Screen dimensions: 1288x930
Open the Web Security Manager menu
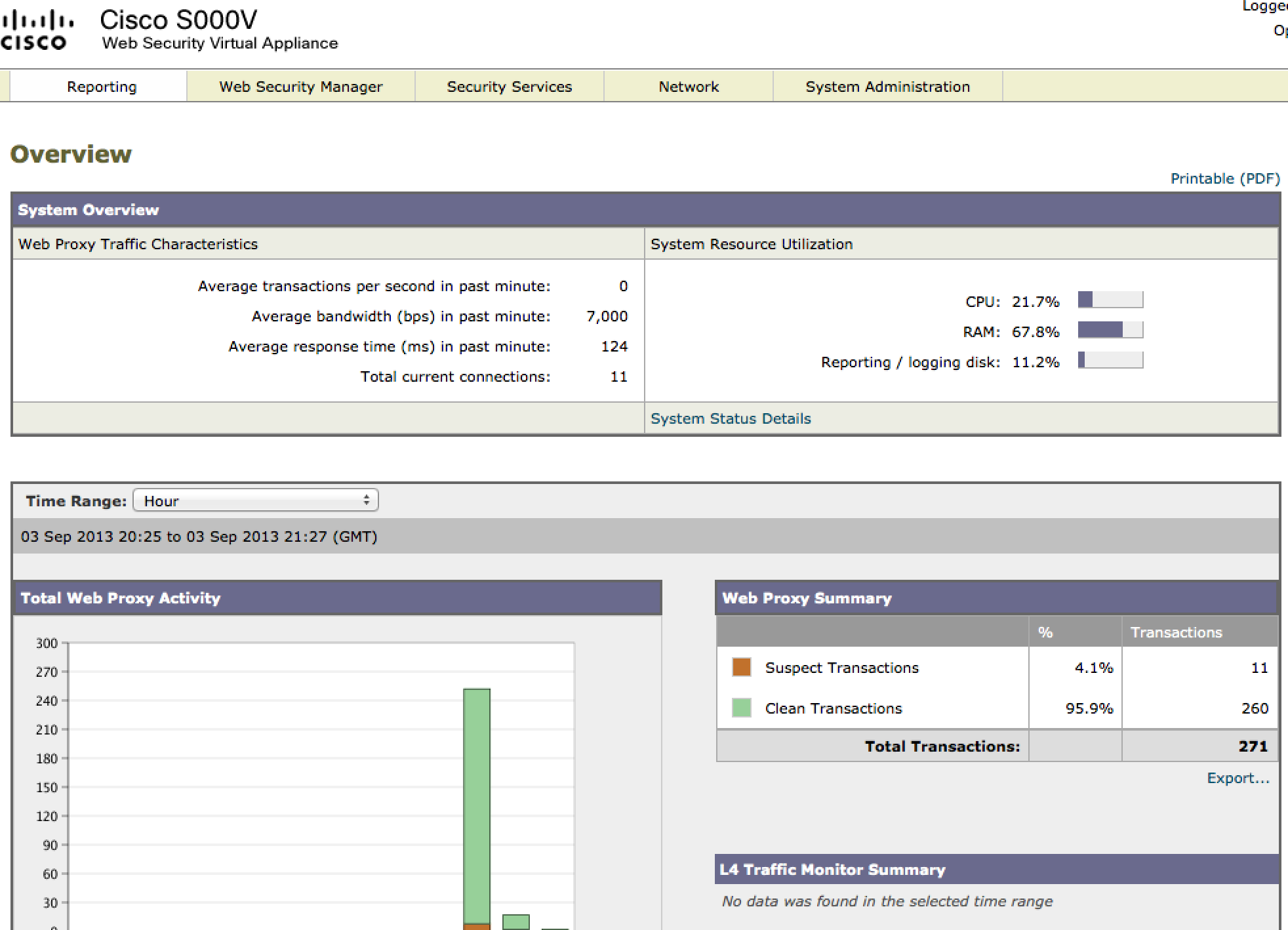coord(300,86)
